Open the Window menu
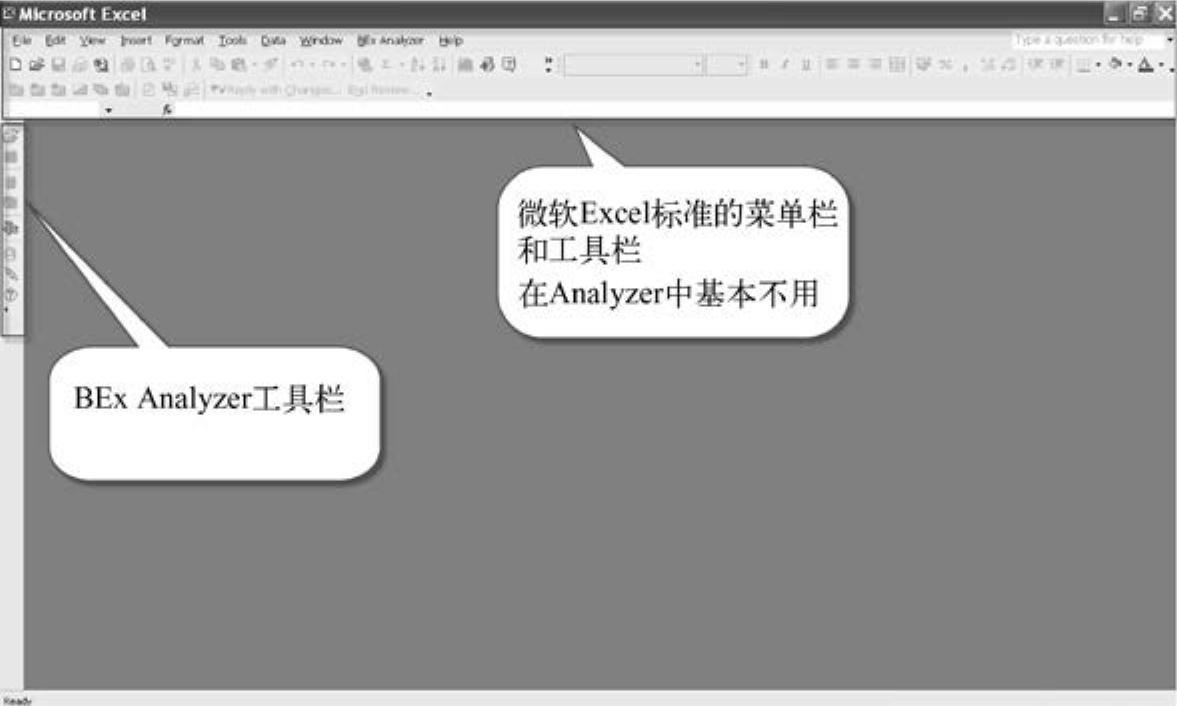Image resolution: width=1177 pixels, height=706 pixels. click(321, 41)
